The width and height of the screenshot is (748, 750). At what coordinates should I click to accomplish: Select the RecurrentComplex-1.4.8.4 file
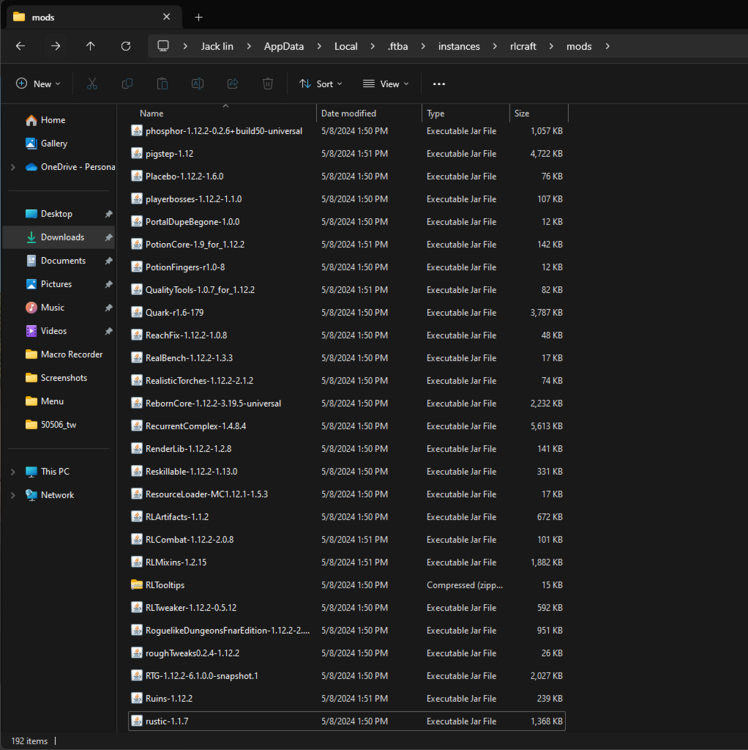347,426
